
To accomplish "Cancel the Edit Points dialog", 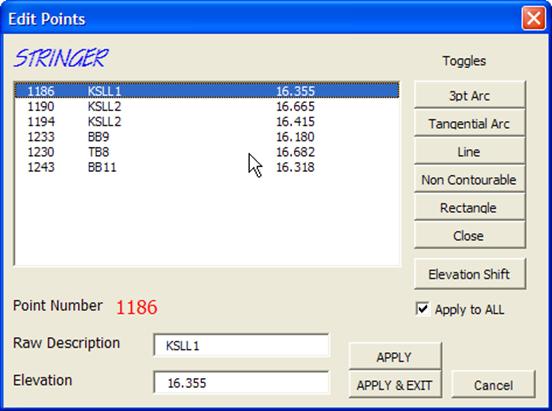I will [493, 385].
